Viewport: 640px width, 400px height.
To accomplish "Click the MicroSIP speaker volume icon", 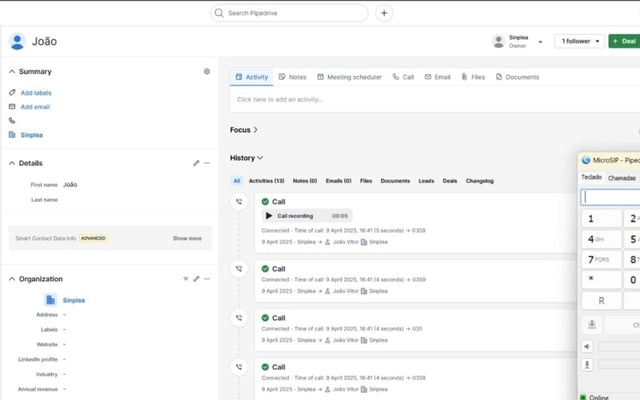I will click(587, 347).
